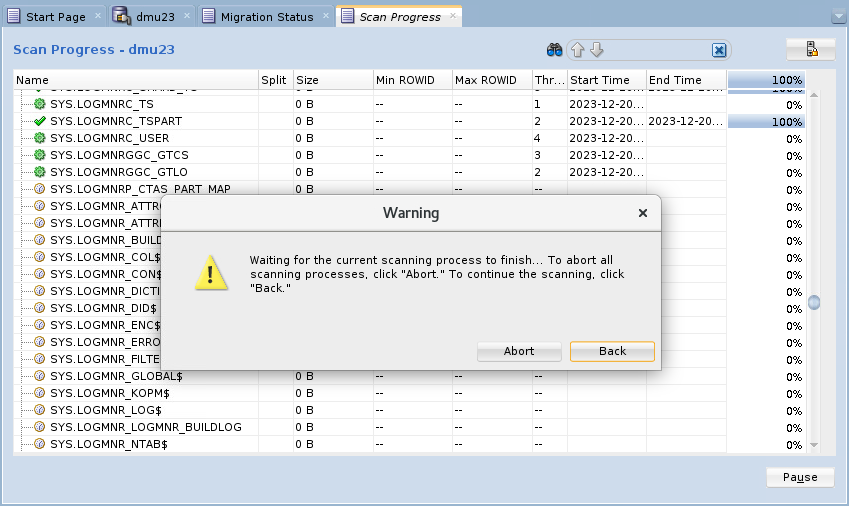849x506 pixels.
Task: Click the clock icon of SYS.LOGMNR_NTAB$
Action: (x=40, y=444)
